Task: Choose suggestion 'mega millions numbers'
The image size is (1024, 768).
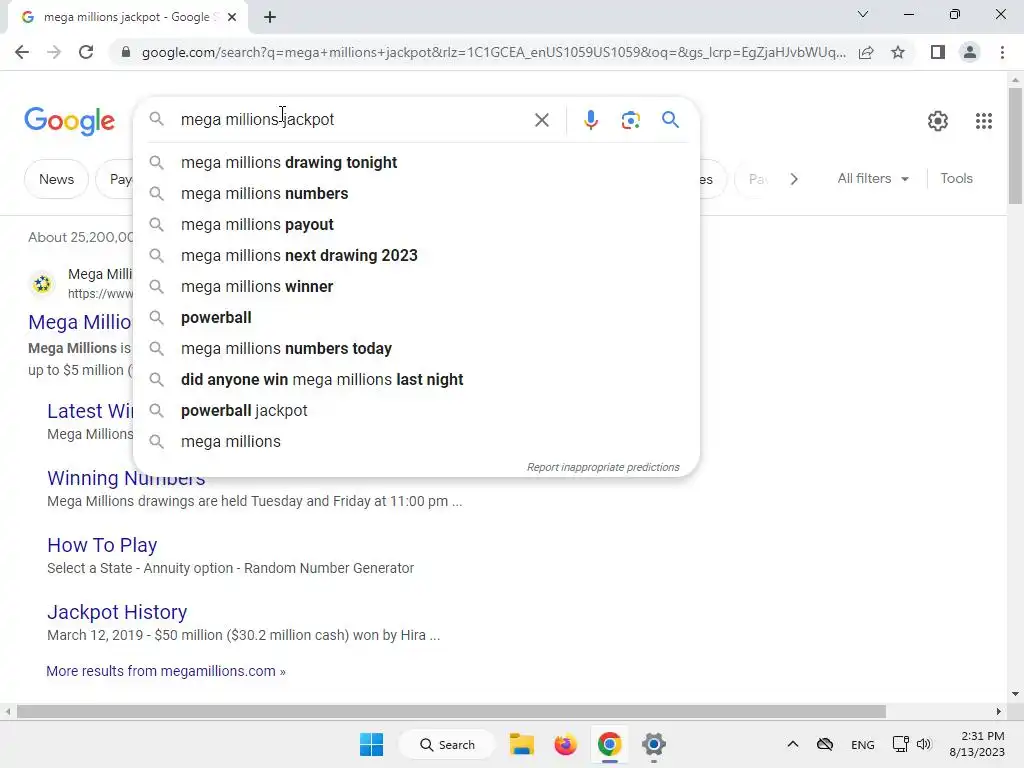Action: [x=416, y=194]
